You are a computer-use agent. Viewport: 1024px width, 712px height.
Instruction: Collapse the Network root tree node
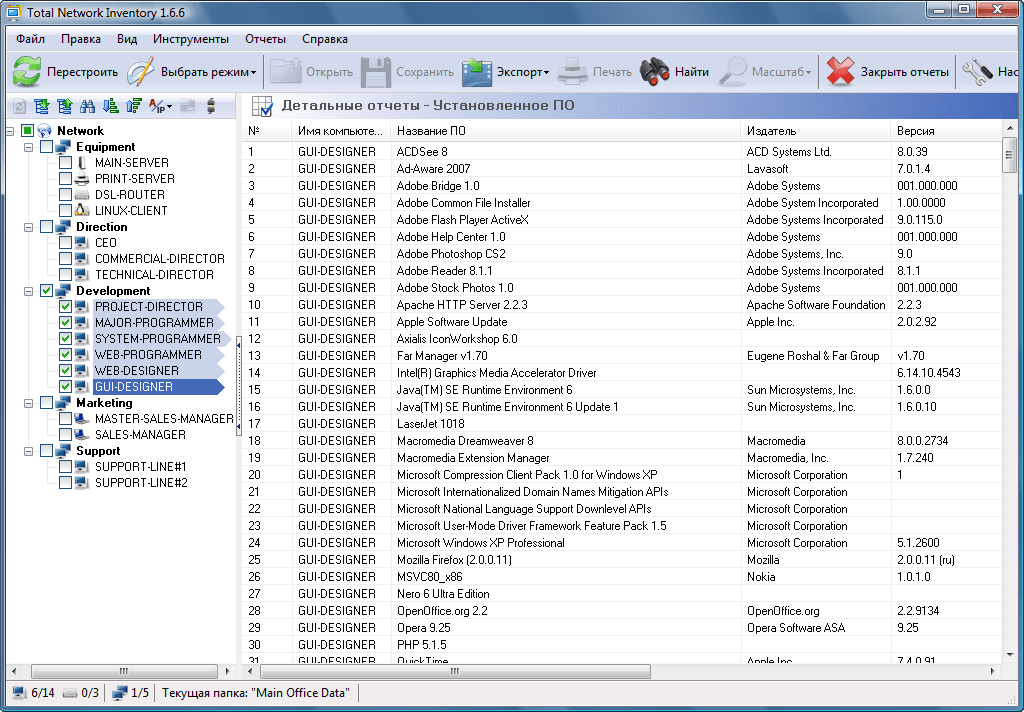tap(10, 131)
